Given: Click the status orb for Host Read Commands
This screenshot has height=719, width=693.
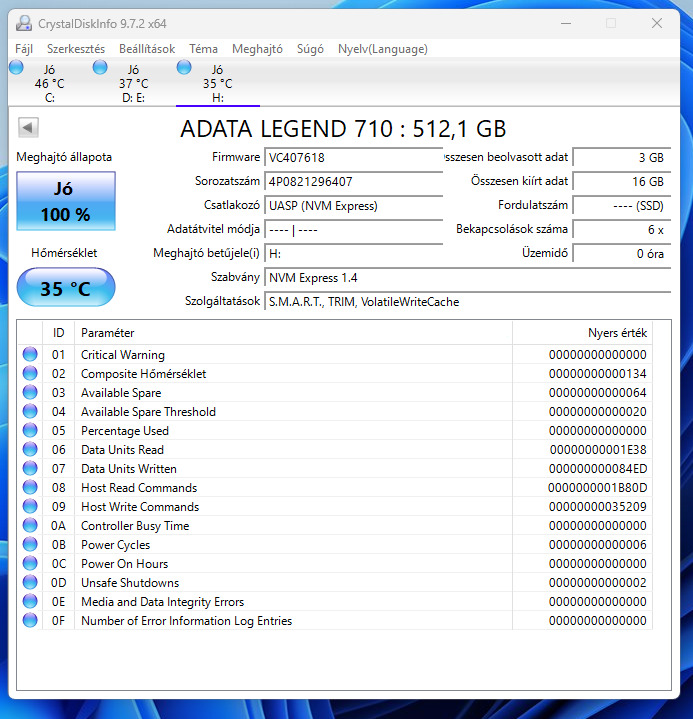Looking at the screenshot, I should [30, 487].
